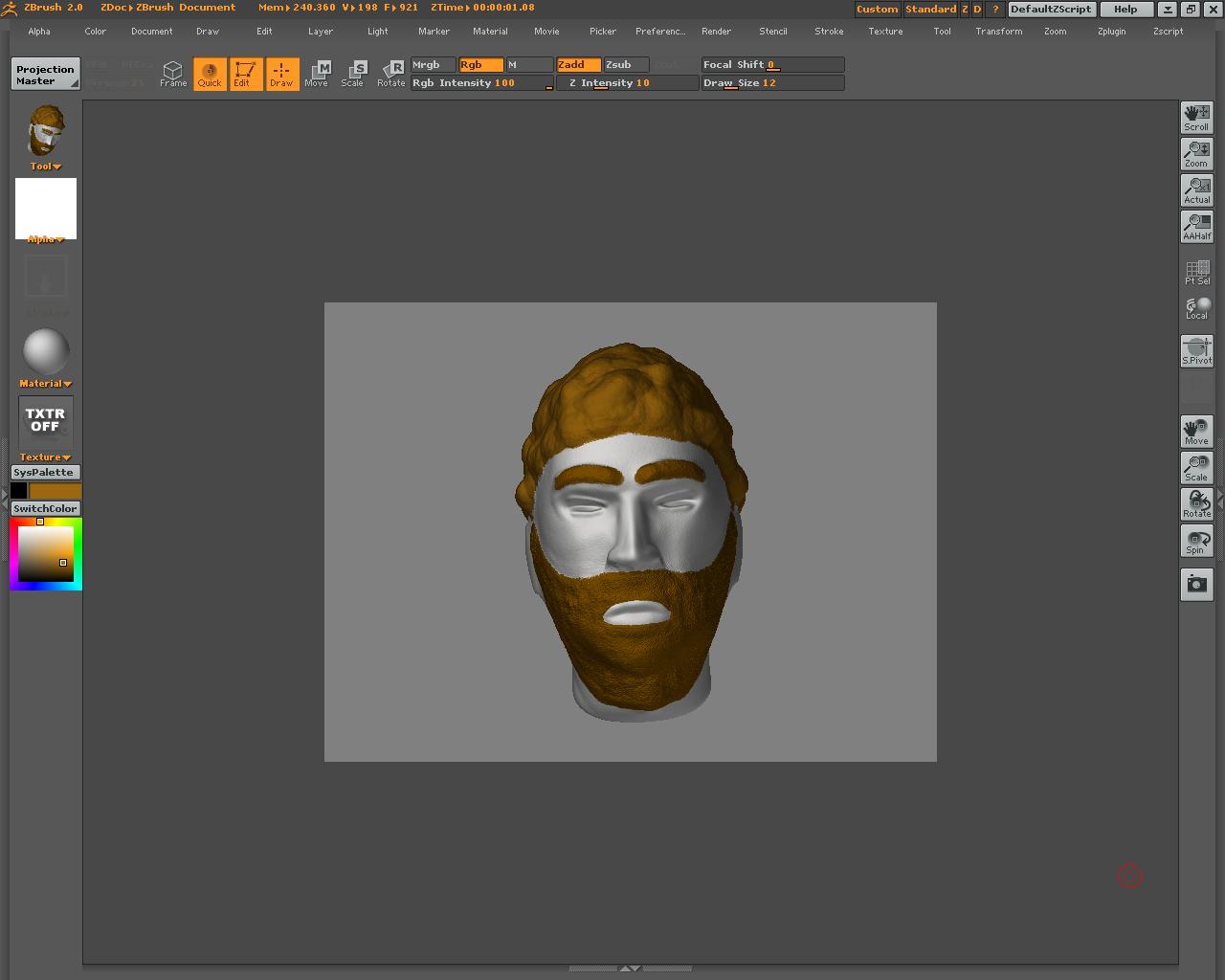Click the Actual size zoom icon
This screenshot has width=1225, height=980.
tap(1196, 190)
